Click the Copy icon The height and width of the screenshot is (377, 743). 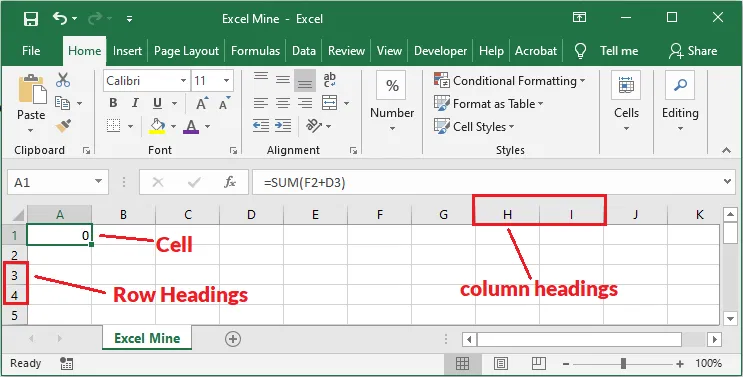pos(62,103)
